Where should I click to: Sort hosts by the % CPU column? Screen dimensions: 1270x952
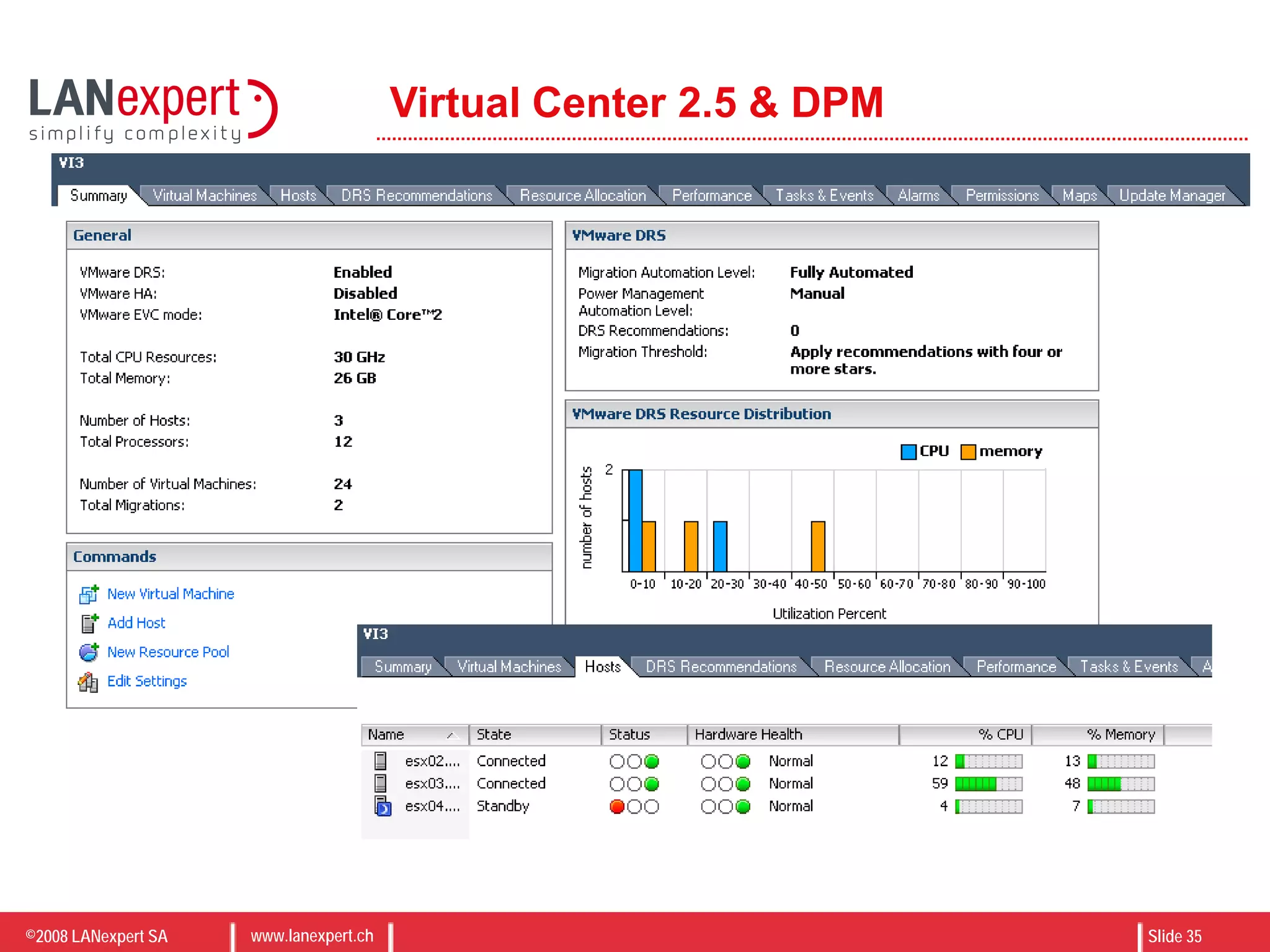point(966,734)
